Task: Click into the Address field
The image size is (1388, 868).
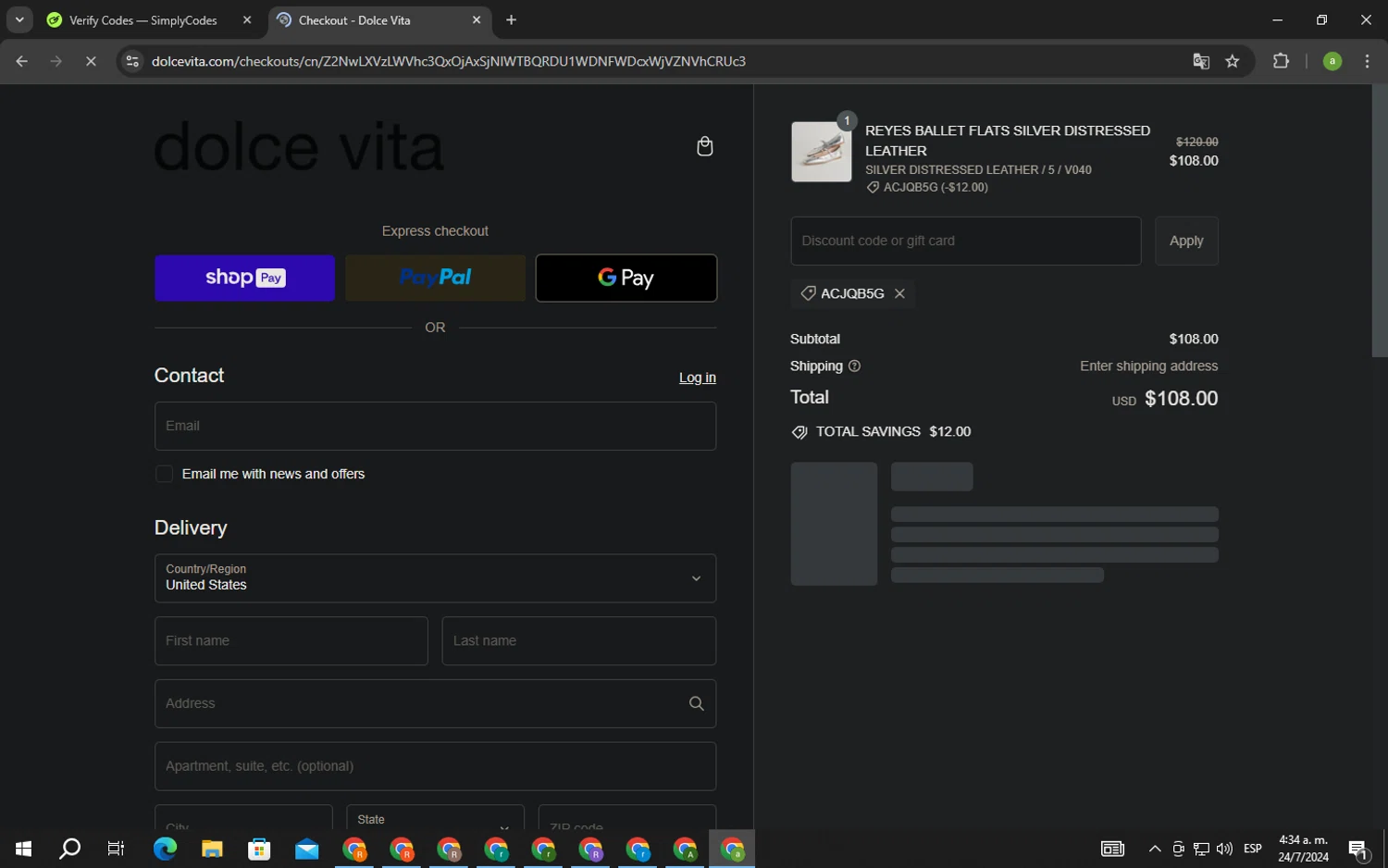Action: (x=435, y=703)
